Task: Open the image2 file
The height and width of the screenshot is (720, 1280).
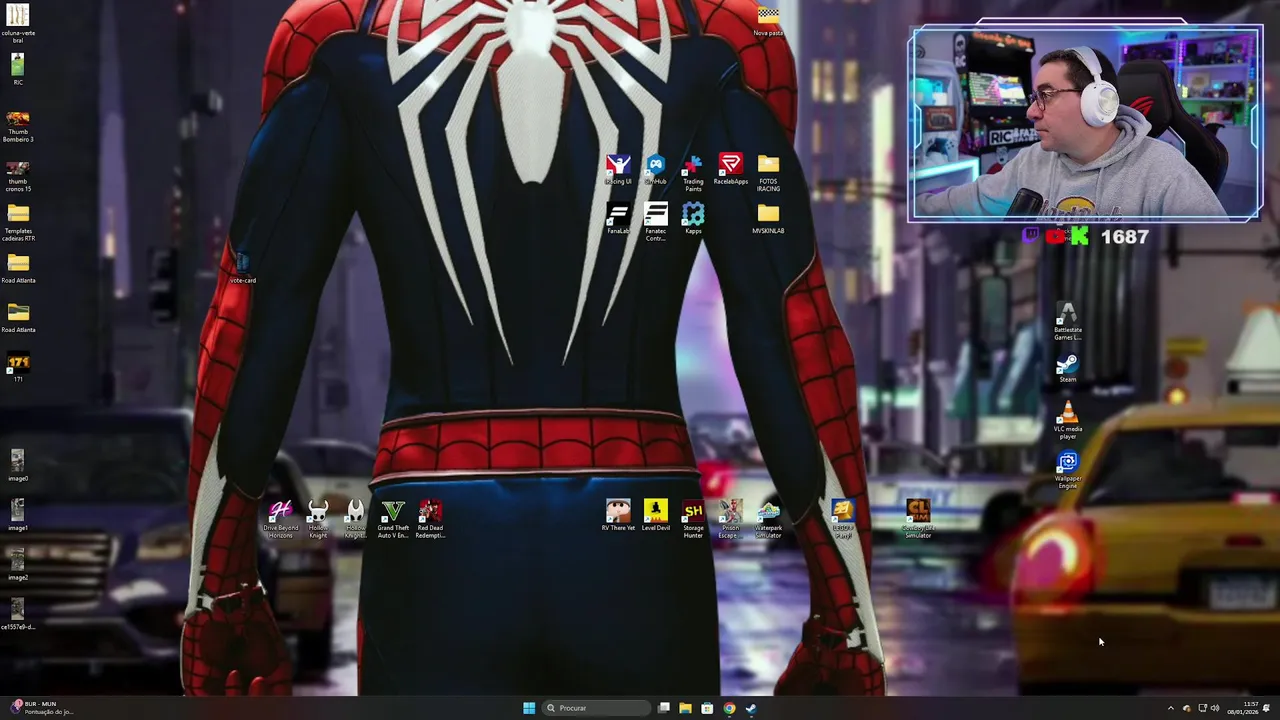Action: click(x=18, y=565)
